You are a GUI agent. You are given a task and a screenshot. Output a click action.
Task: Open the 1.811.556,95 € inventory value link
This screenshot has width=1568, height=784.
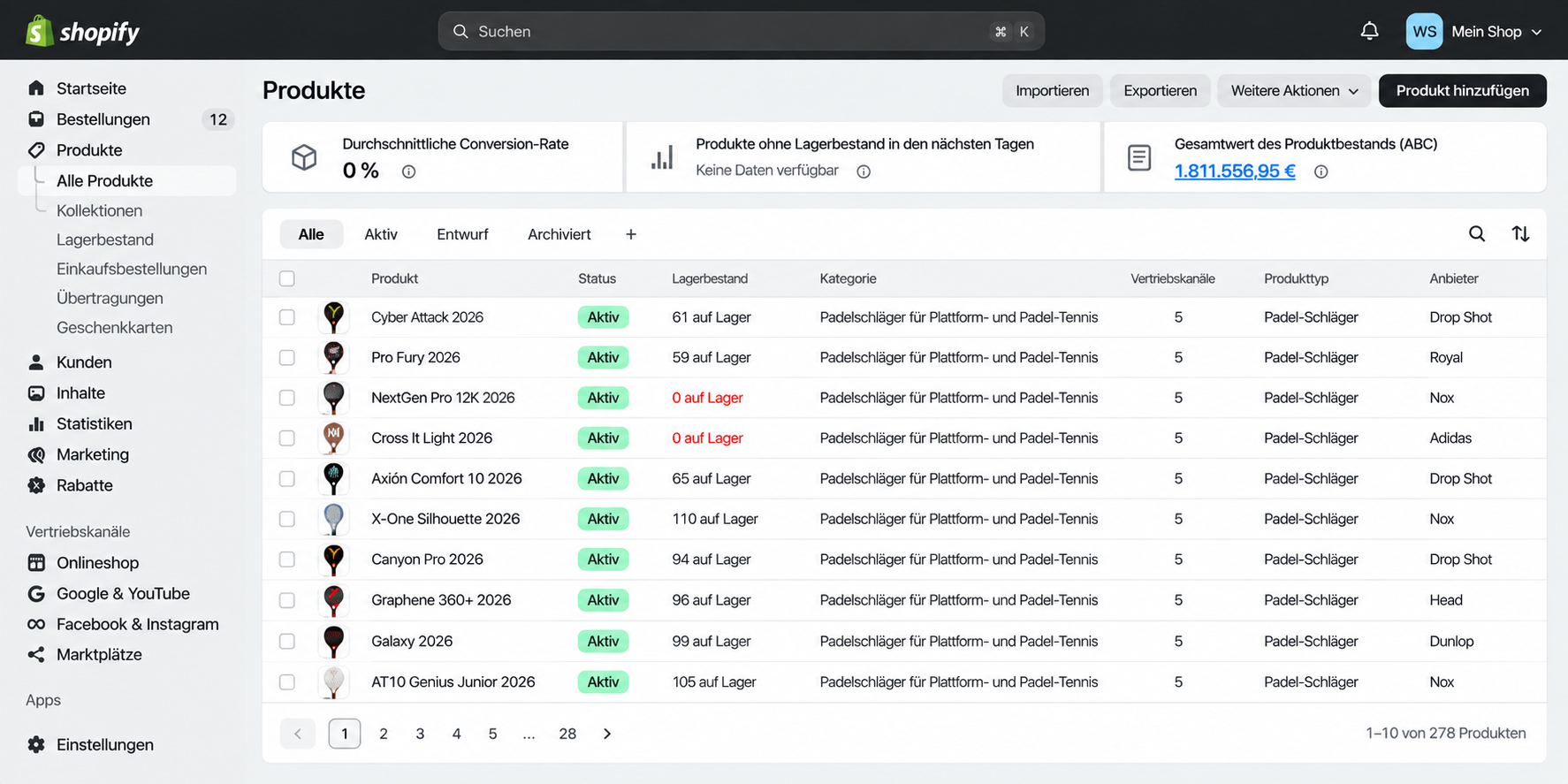coord(1235,171)
